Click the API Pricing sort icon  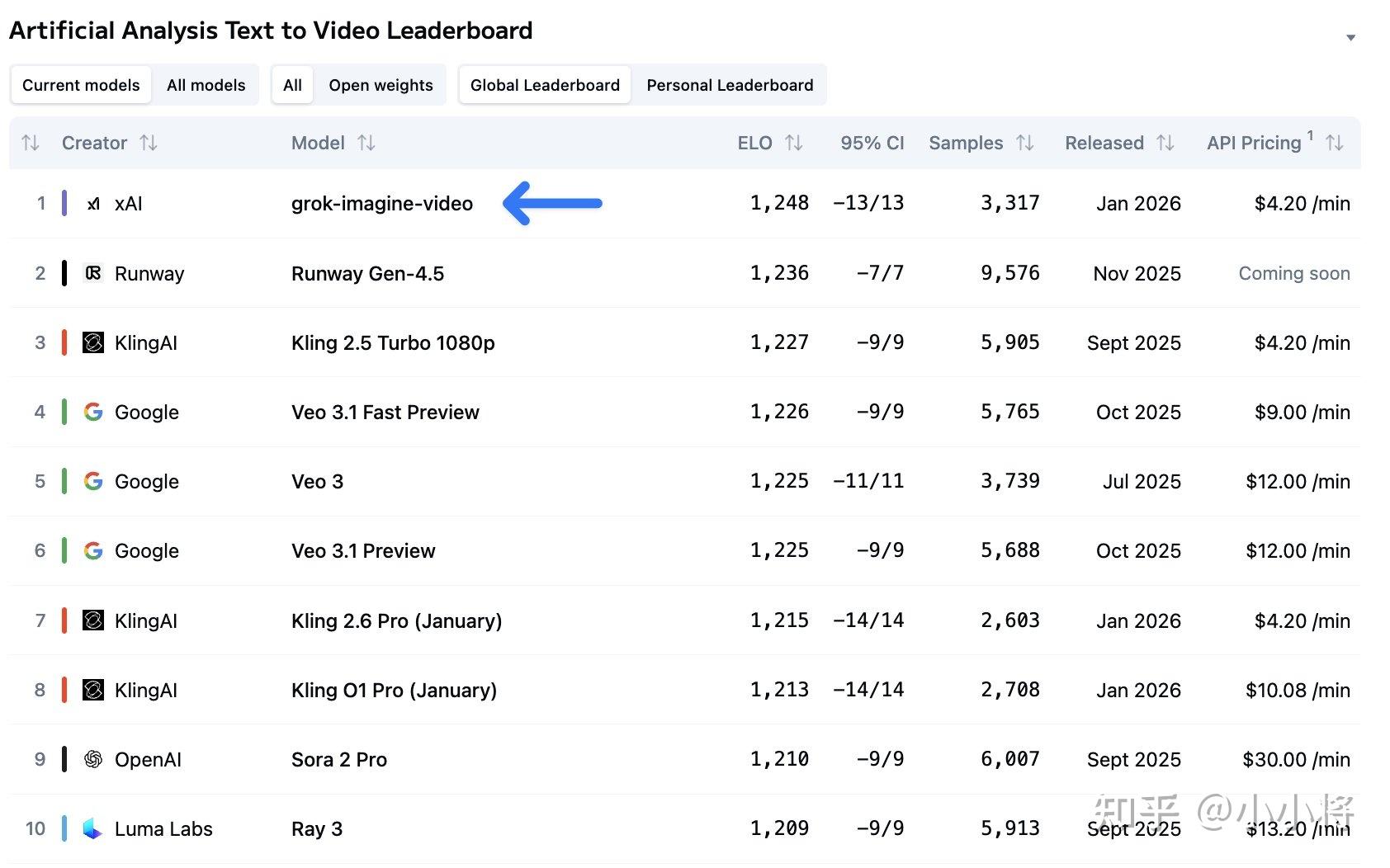[x=1335, y=143]
